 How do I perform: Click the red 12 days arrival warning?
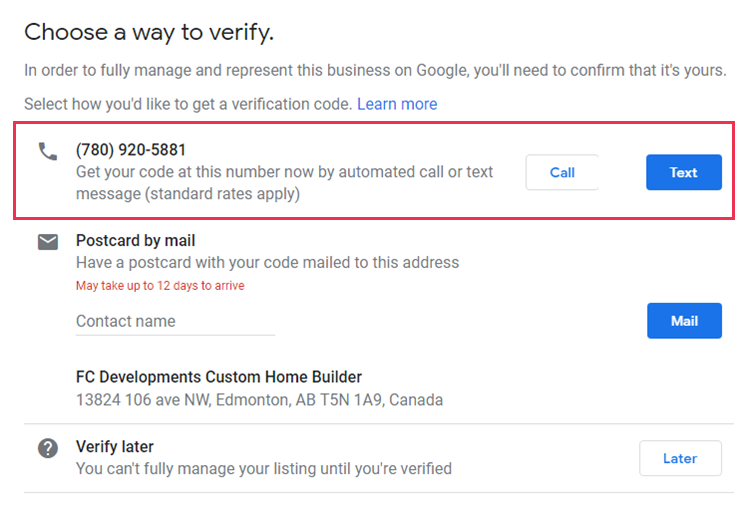click(160, 285)
